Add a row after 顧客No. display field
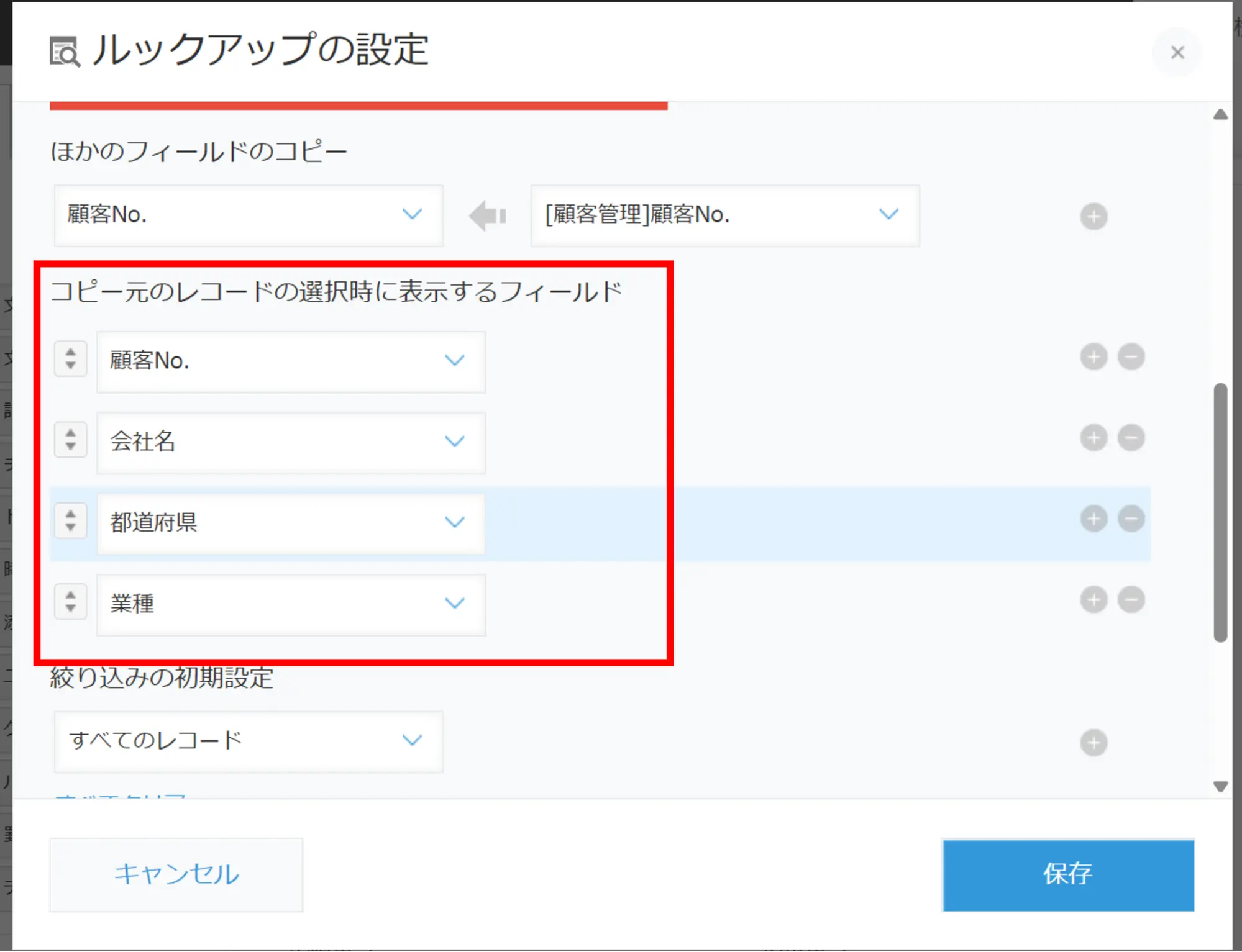The image size is (1242, 952). coord(1094,357)
